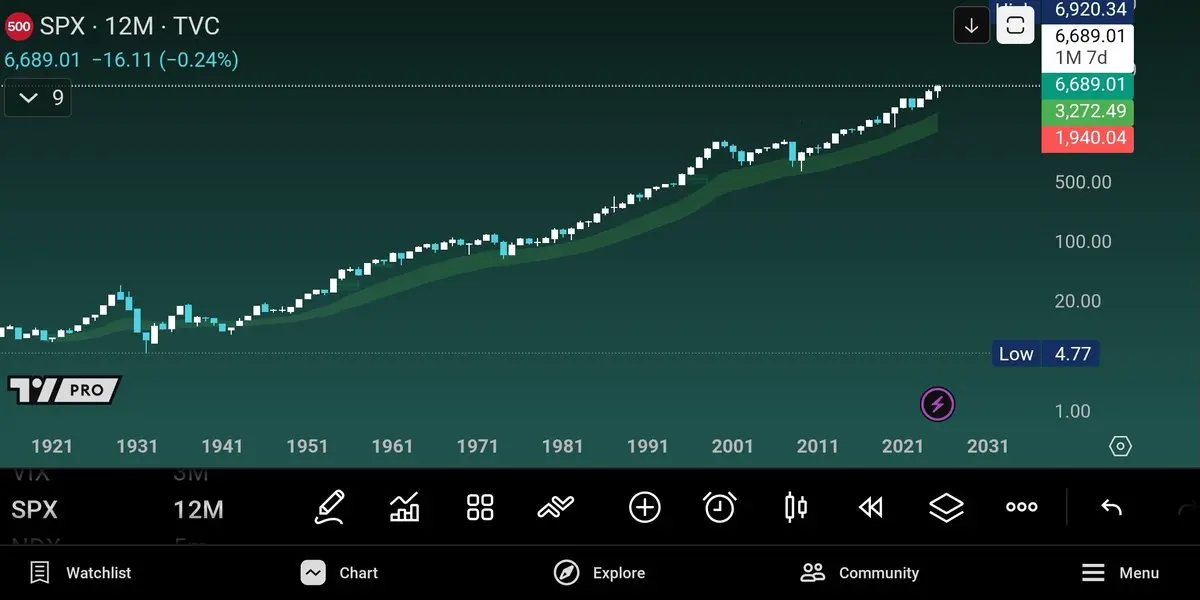This screenshot has height=600, width=1200.
Task: Click the Low 4.77 price label
Action: pos(1045,354)
